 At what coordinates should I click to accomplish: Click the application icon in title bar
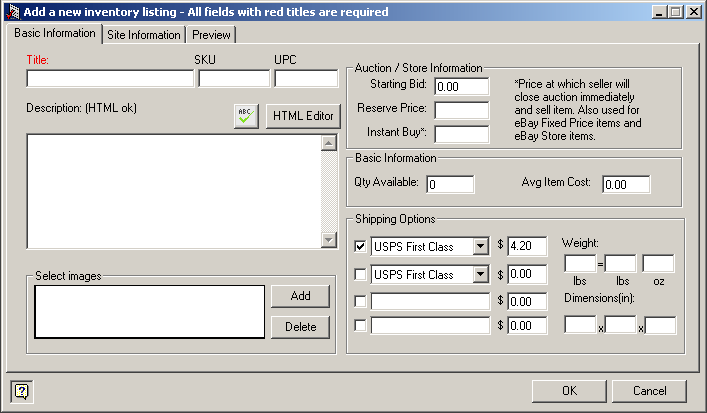click(x=11, y=12)
